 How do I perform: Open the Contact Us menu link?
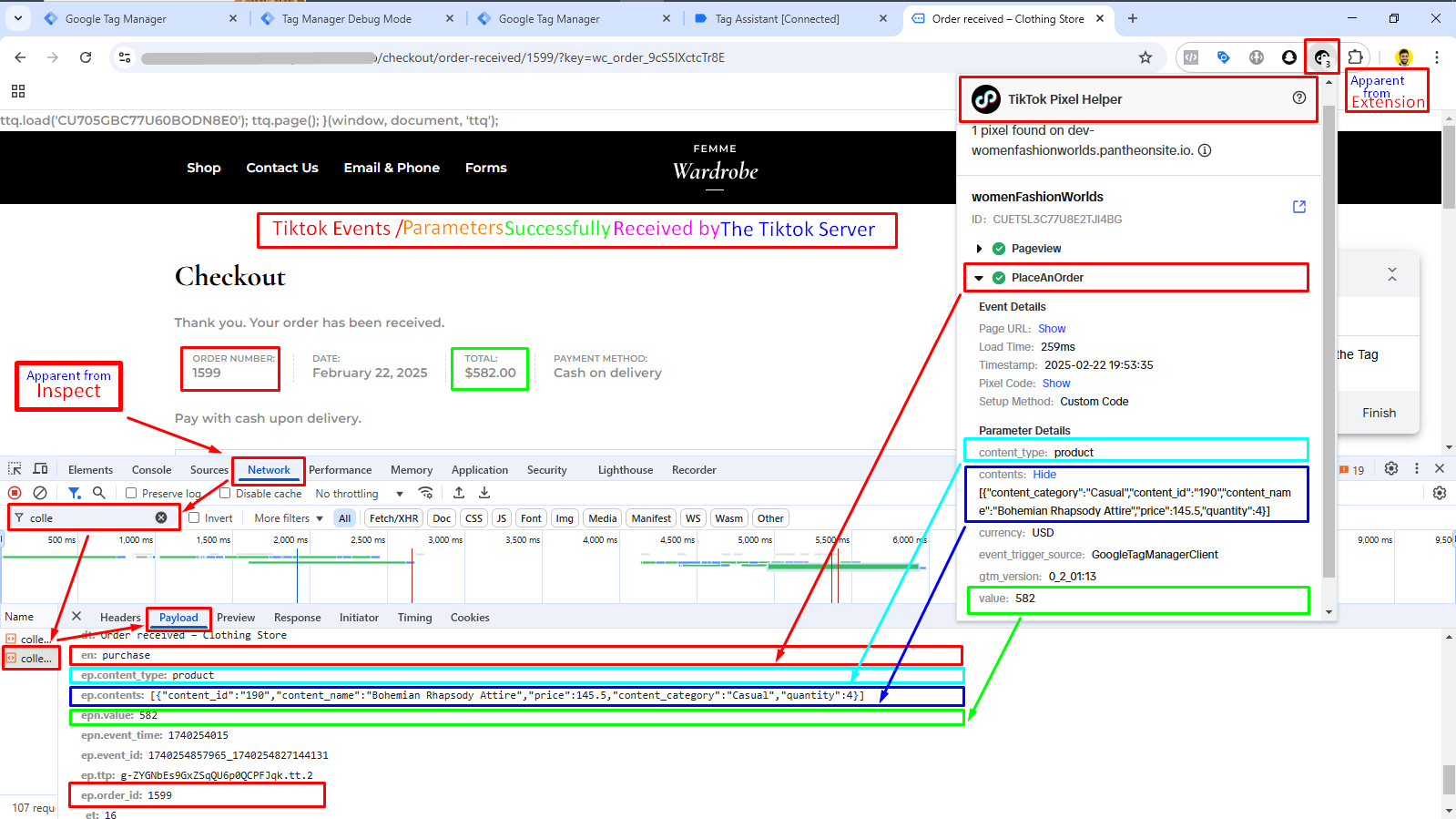(x=282, y=168)
